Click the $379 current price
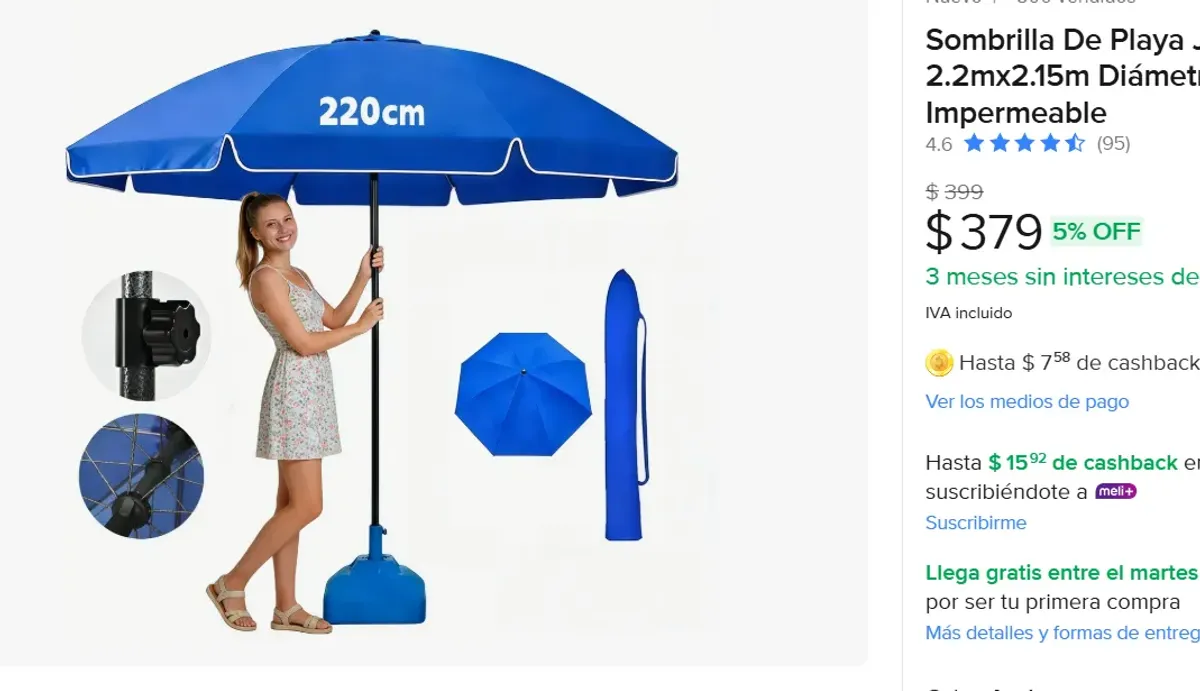Viewport: 1200px width, 691px height. click(x=984, y=232)
